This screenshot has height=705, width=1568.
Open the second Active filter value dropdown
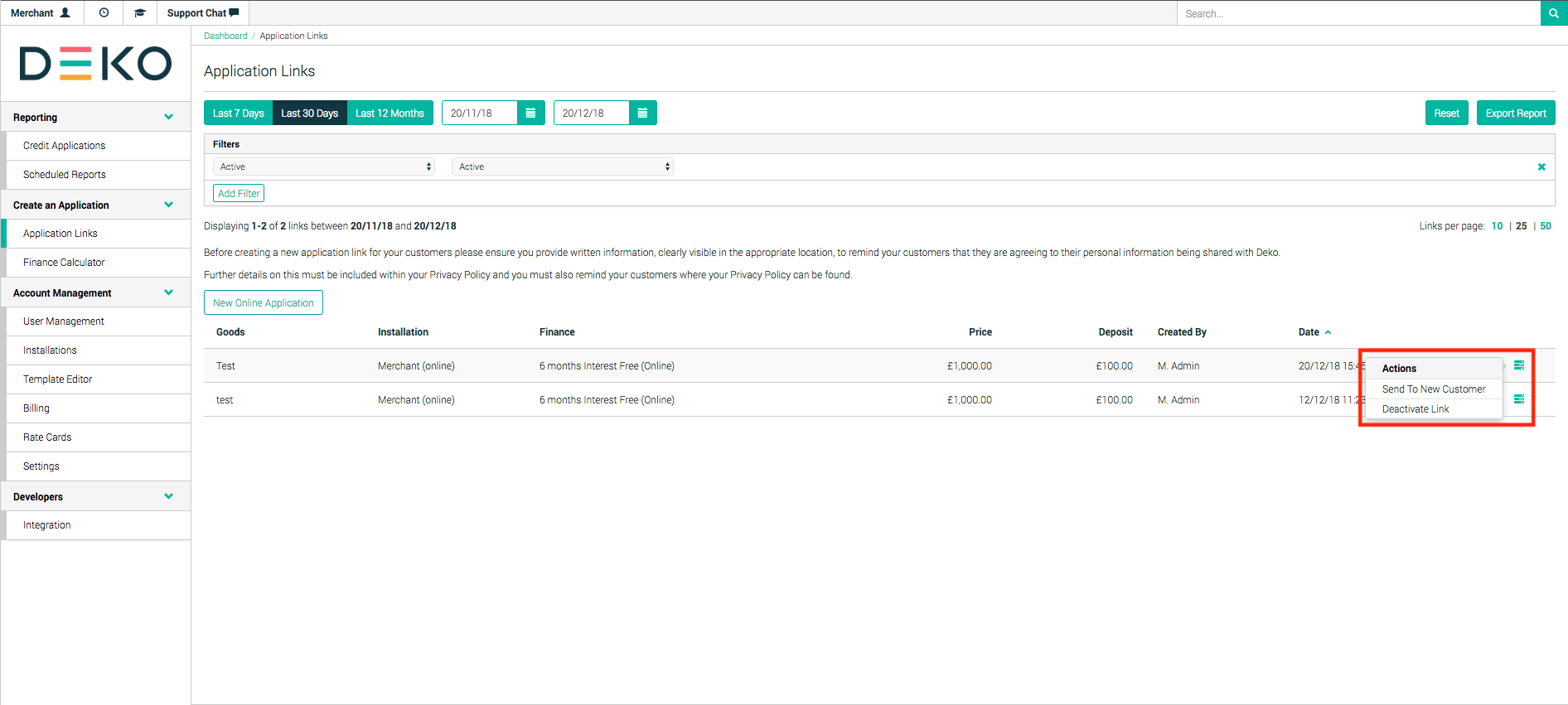click(x=563, y=167)
